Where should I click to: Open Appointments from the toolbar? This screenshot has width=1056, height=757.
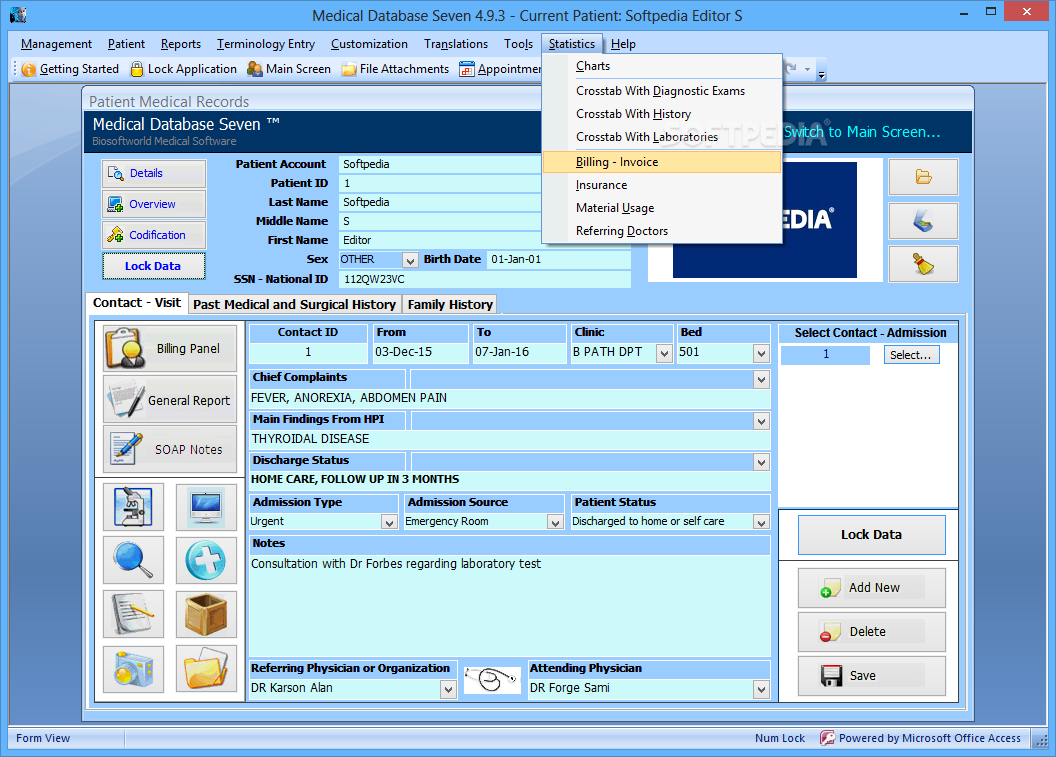click(500, 69)
